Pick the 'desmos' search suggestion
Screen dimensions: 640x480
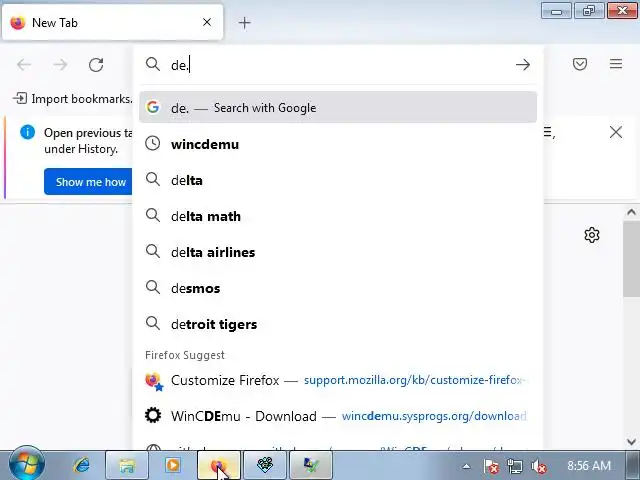[x=338, y=288]
